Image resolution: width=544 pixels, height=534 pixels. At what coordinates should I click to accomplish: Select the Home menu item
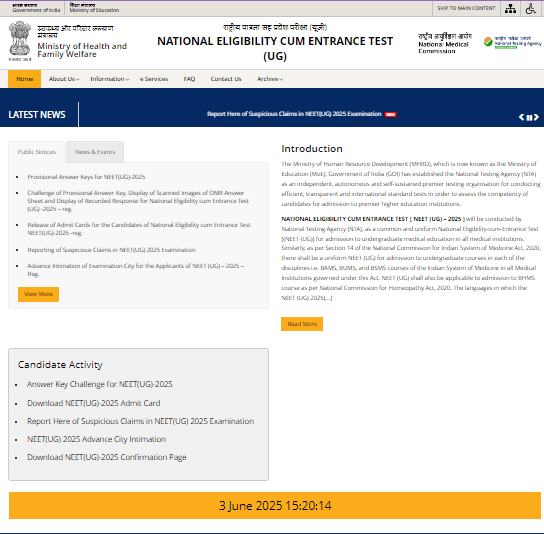[x=25, y=79]
